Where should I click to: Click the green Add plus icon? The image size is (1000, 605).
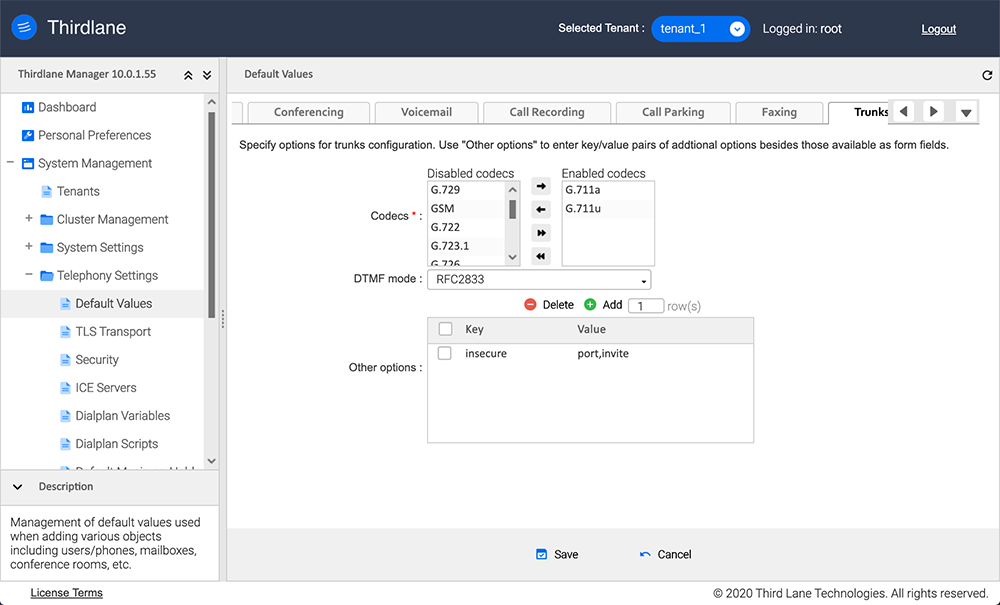point(590,305)
